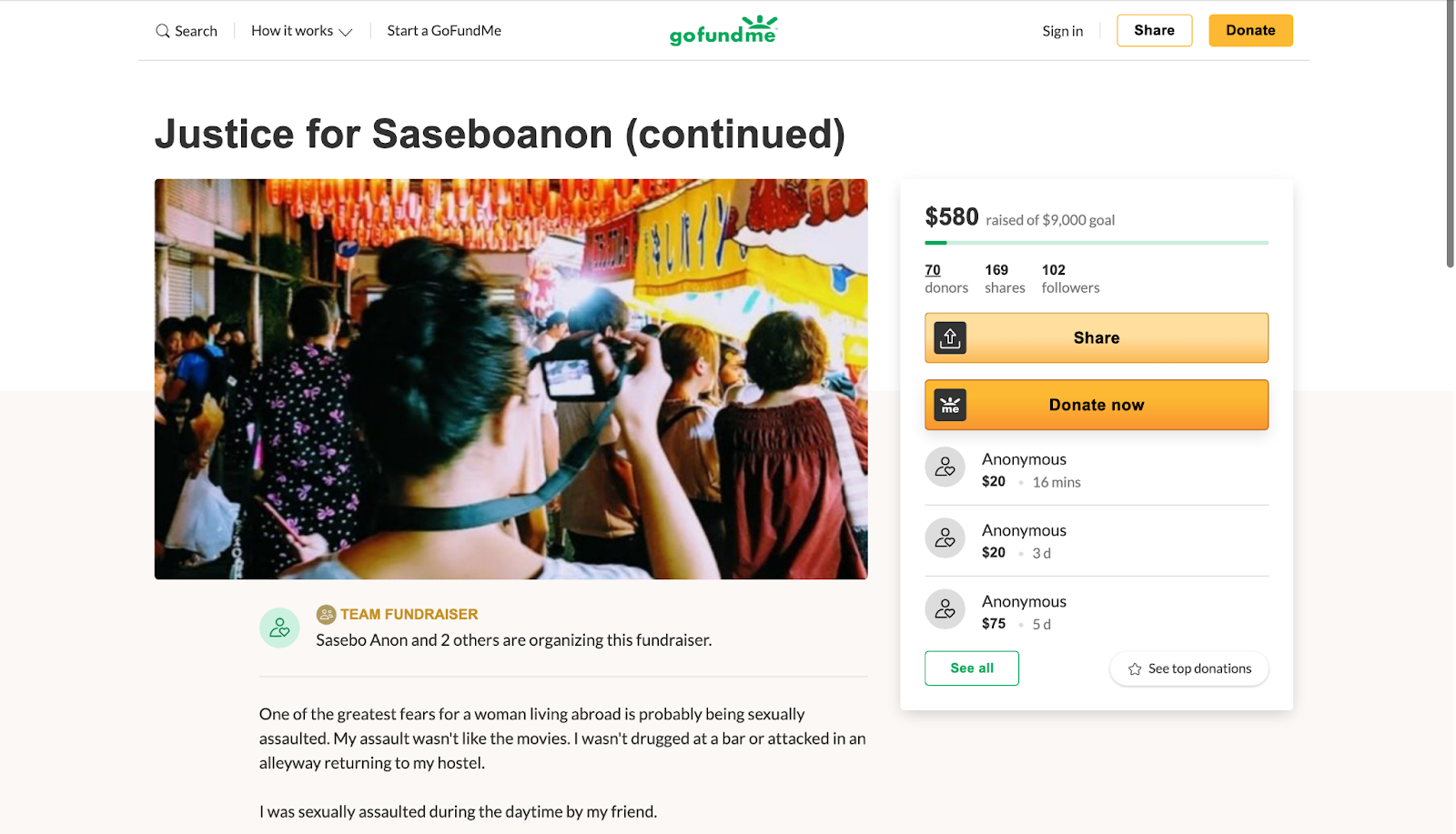1456x834 pixels.
Task: Click See all donations button
Action: point(971,668)
